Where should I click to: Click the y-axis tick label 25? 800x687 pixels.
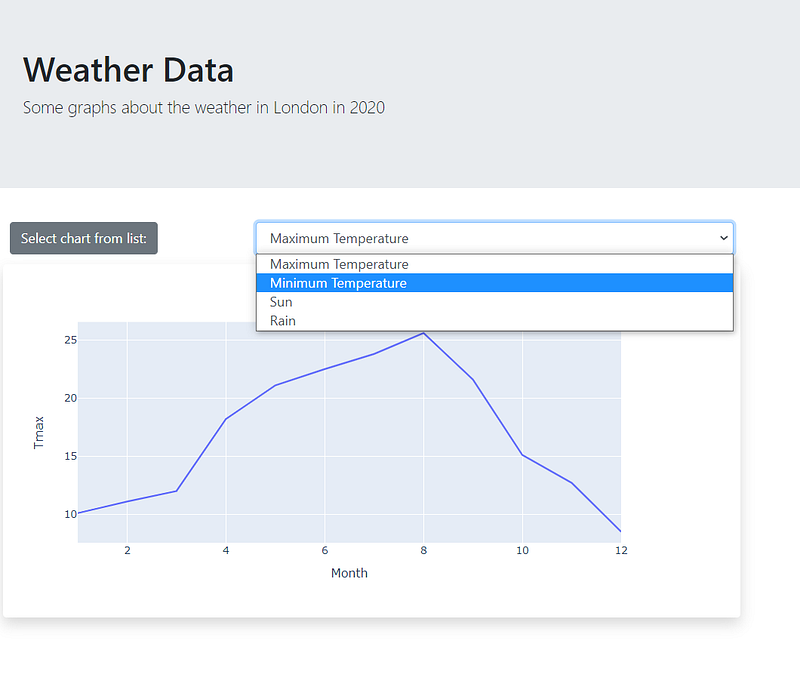coord(70,340)
